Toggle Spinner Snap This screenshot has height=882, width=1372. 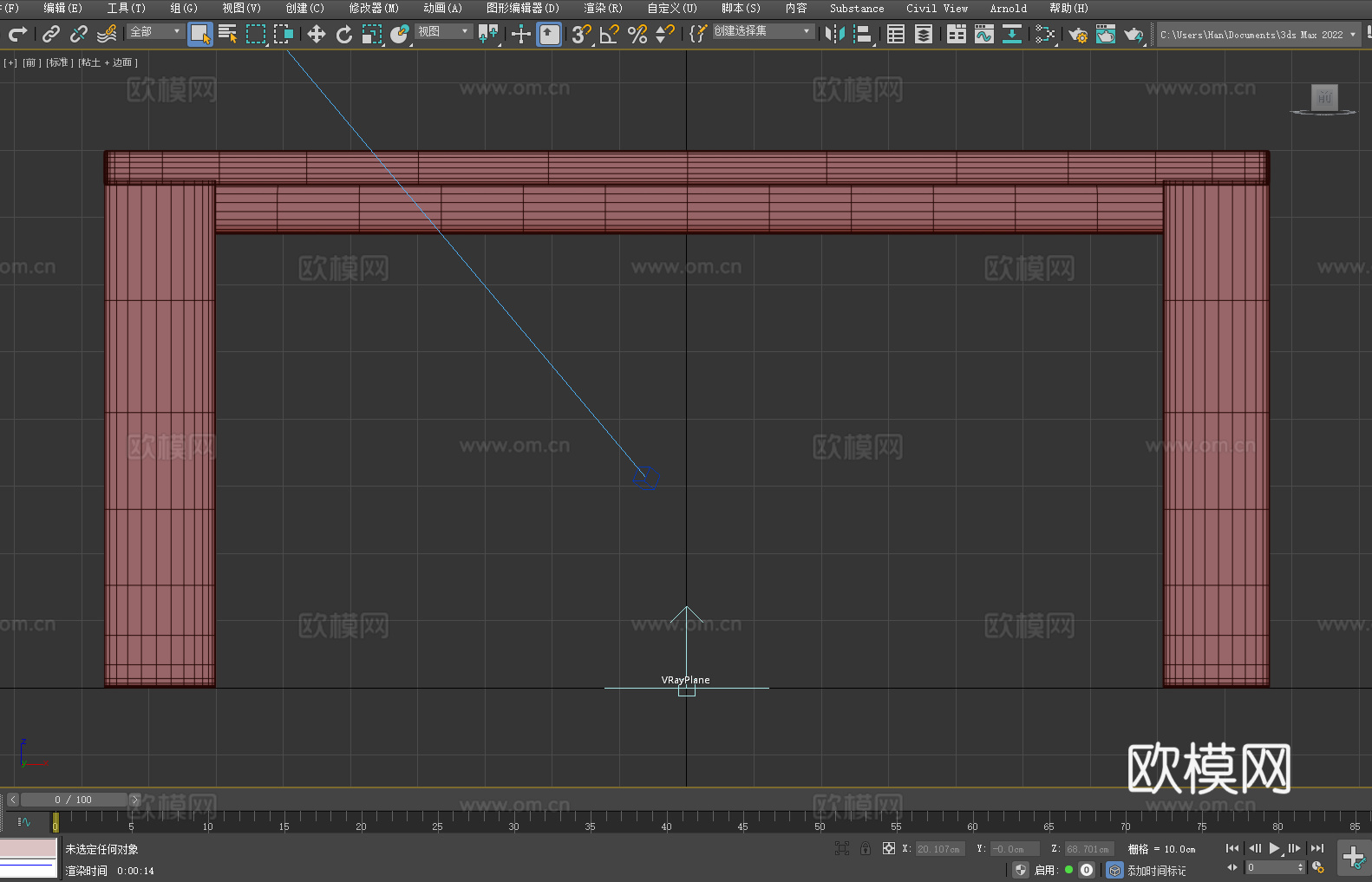[x=665, y=34]
